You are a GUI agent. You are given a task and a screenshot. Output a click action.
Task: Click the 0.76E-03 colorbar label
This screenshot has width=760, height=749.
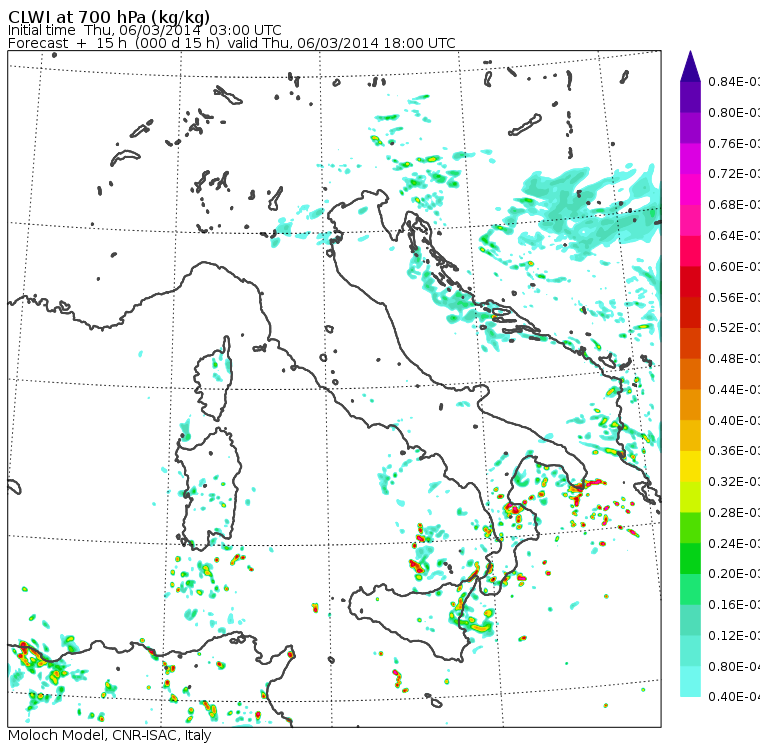click(x=734, y=143)
